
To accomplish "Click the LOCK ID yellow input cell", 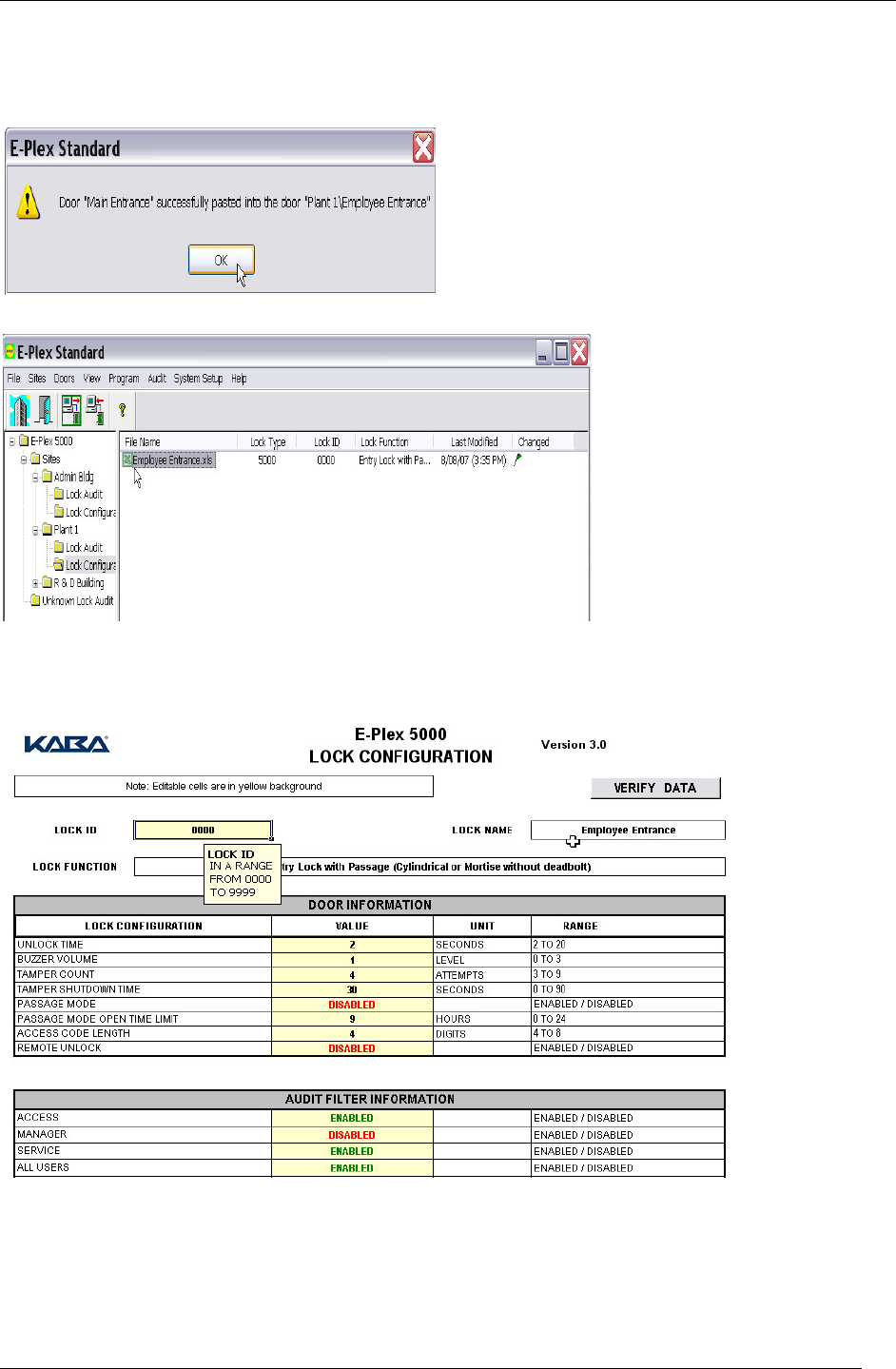I will pyautogui.click(x=203, y=830).
